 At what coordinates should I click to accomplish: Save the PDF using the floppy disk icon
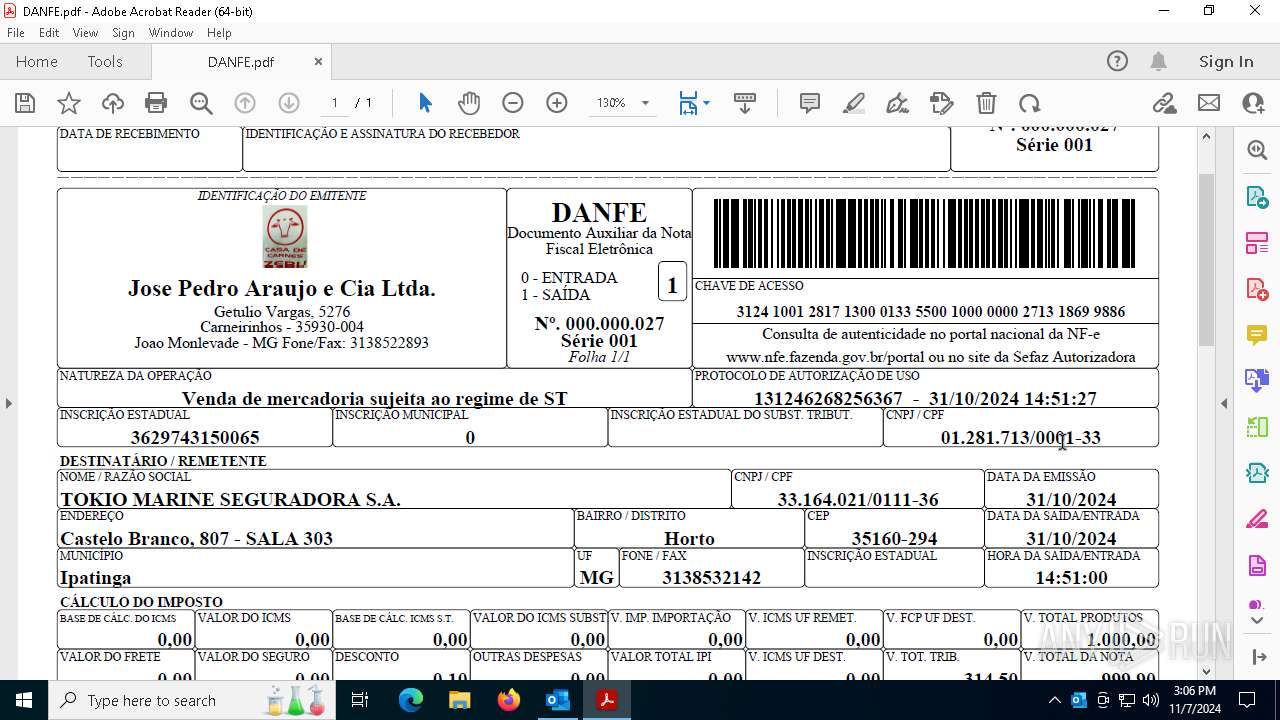25,103
